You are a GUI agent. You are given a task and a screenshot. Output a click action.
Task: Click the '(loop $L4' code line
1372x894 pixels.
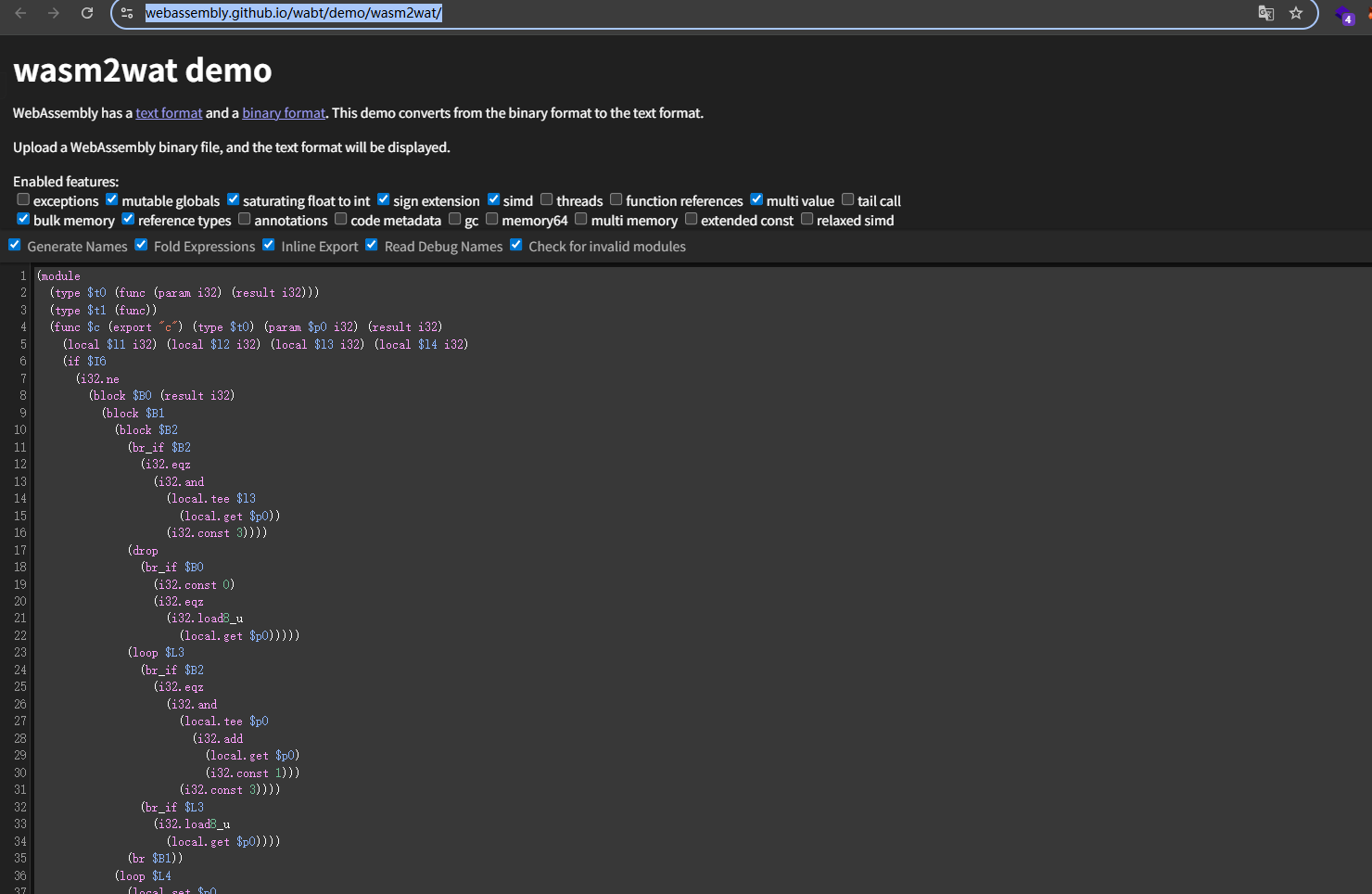click(143, 876)
